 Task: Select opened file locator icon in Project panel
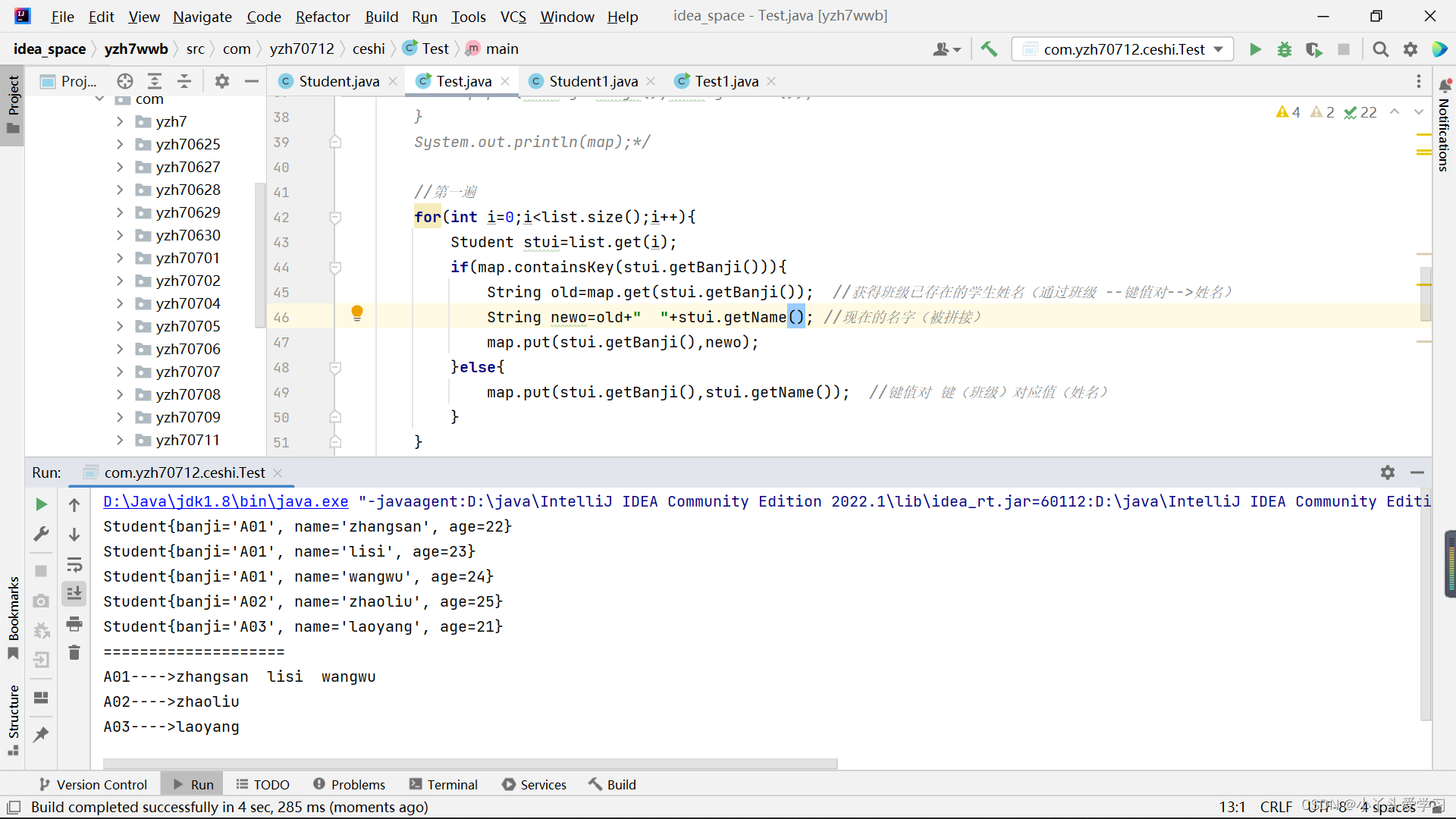click(x=125, y=81)
